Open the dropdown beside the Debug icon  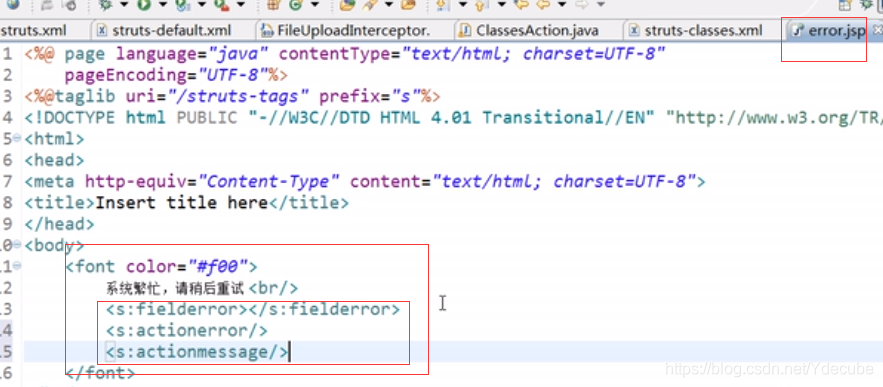click(124, 5)
